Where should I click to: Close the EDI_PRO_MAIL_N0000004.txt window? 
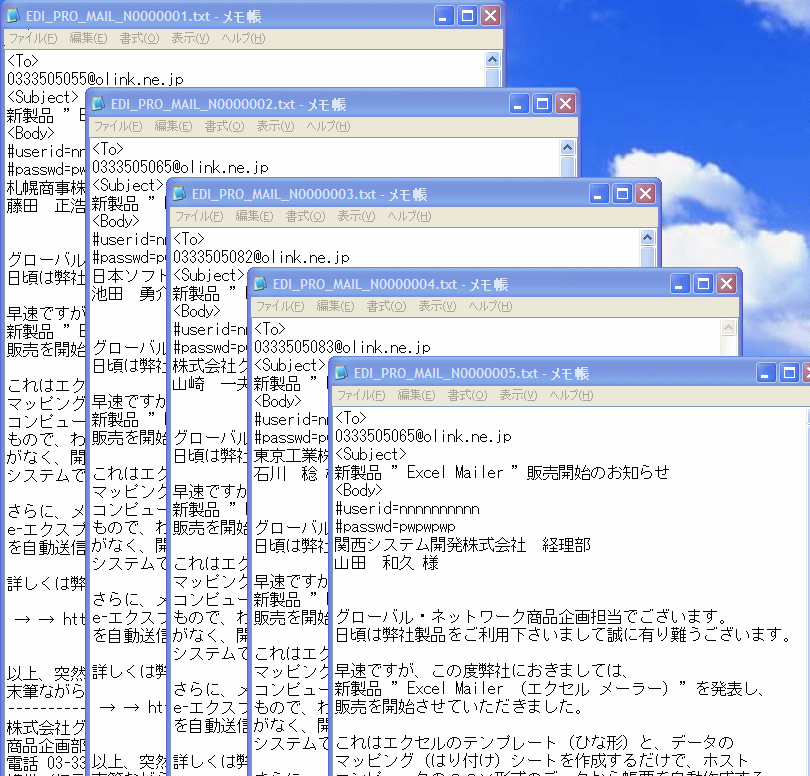pos(727,284)
